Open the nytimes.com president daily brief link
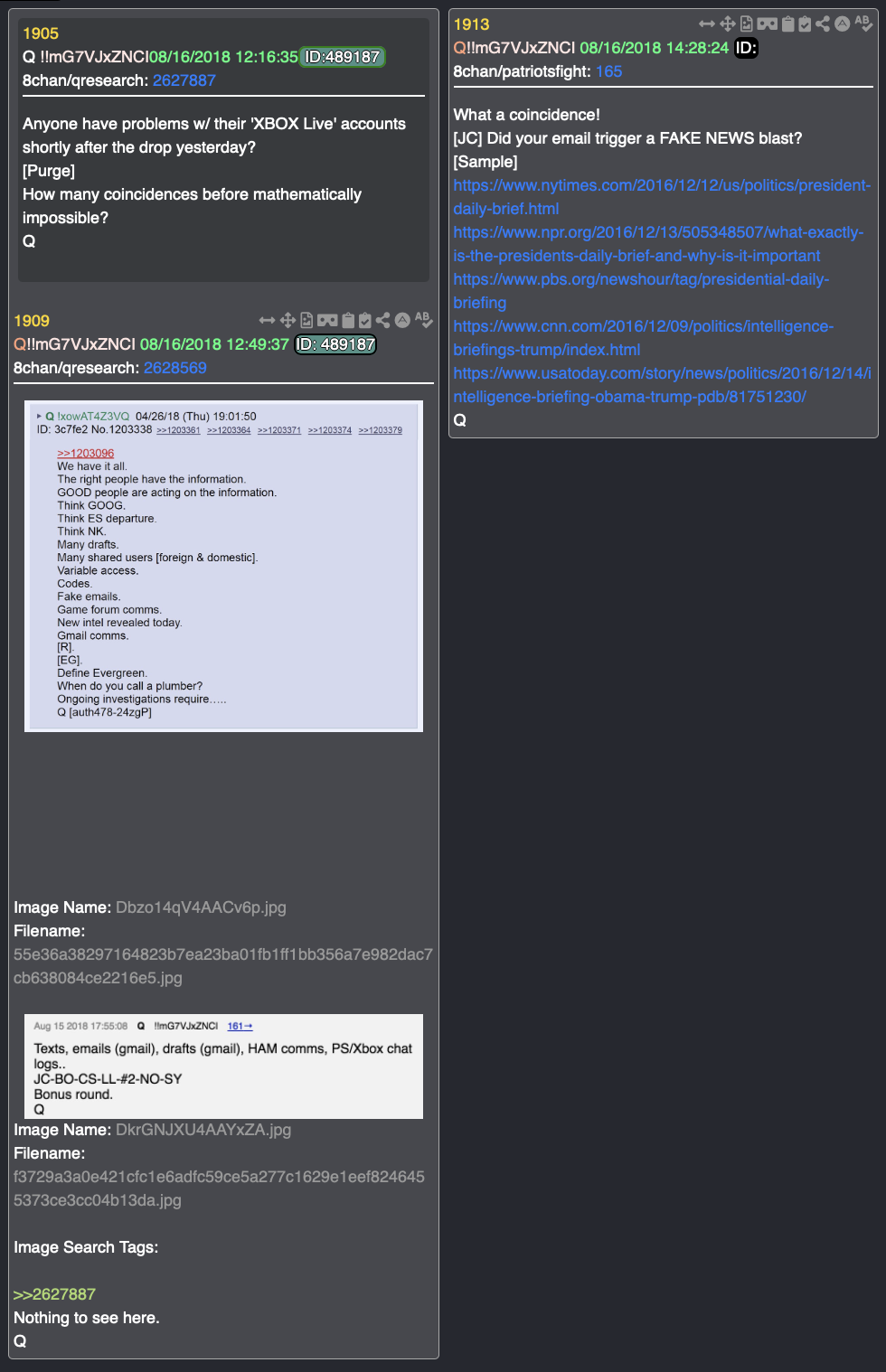 pyautogui.click(x=662, y=197)
